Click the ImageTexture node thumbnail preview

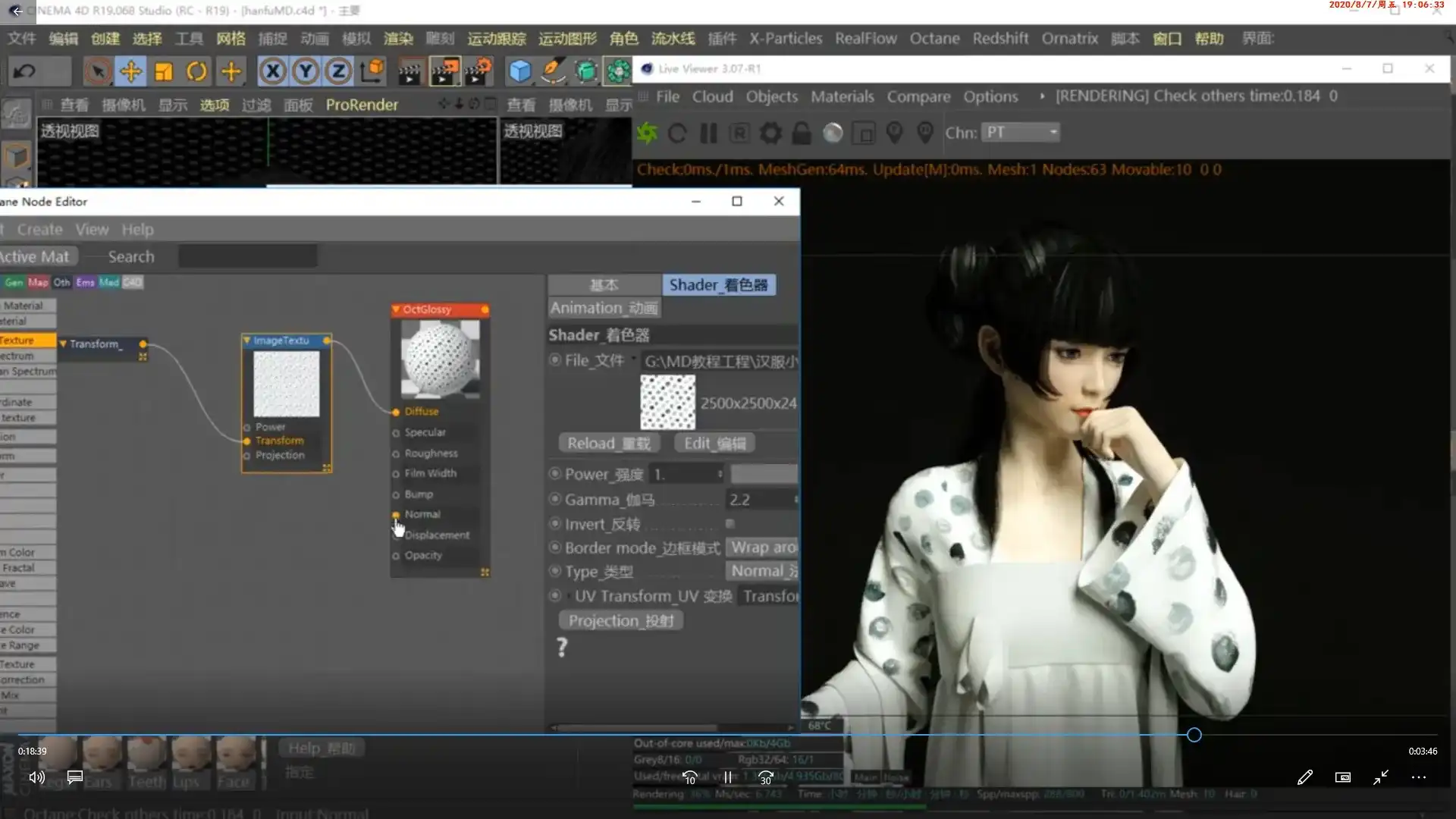point(286,384)
